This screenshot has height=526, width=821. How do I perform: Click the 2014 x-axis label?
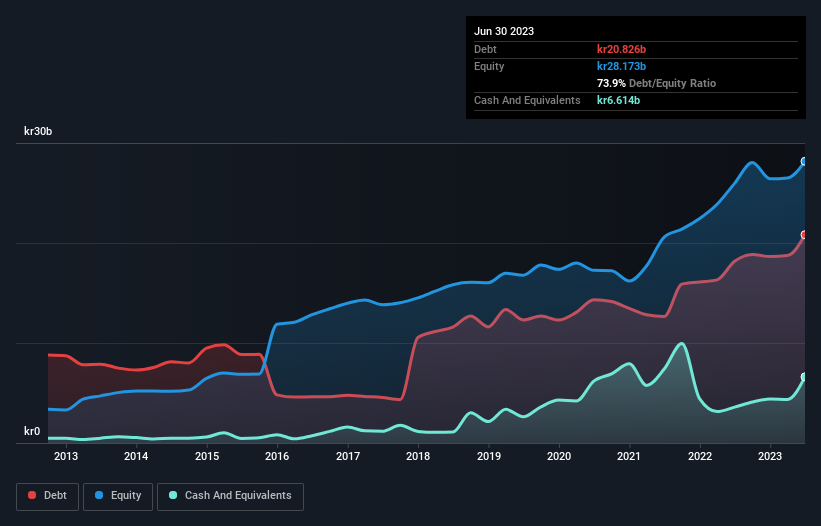[136, 456]
